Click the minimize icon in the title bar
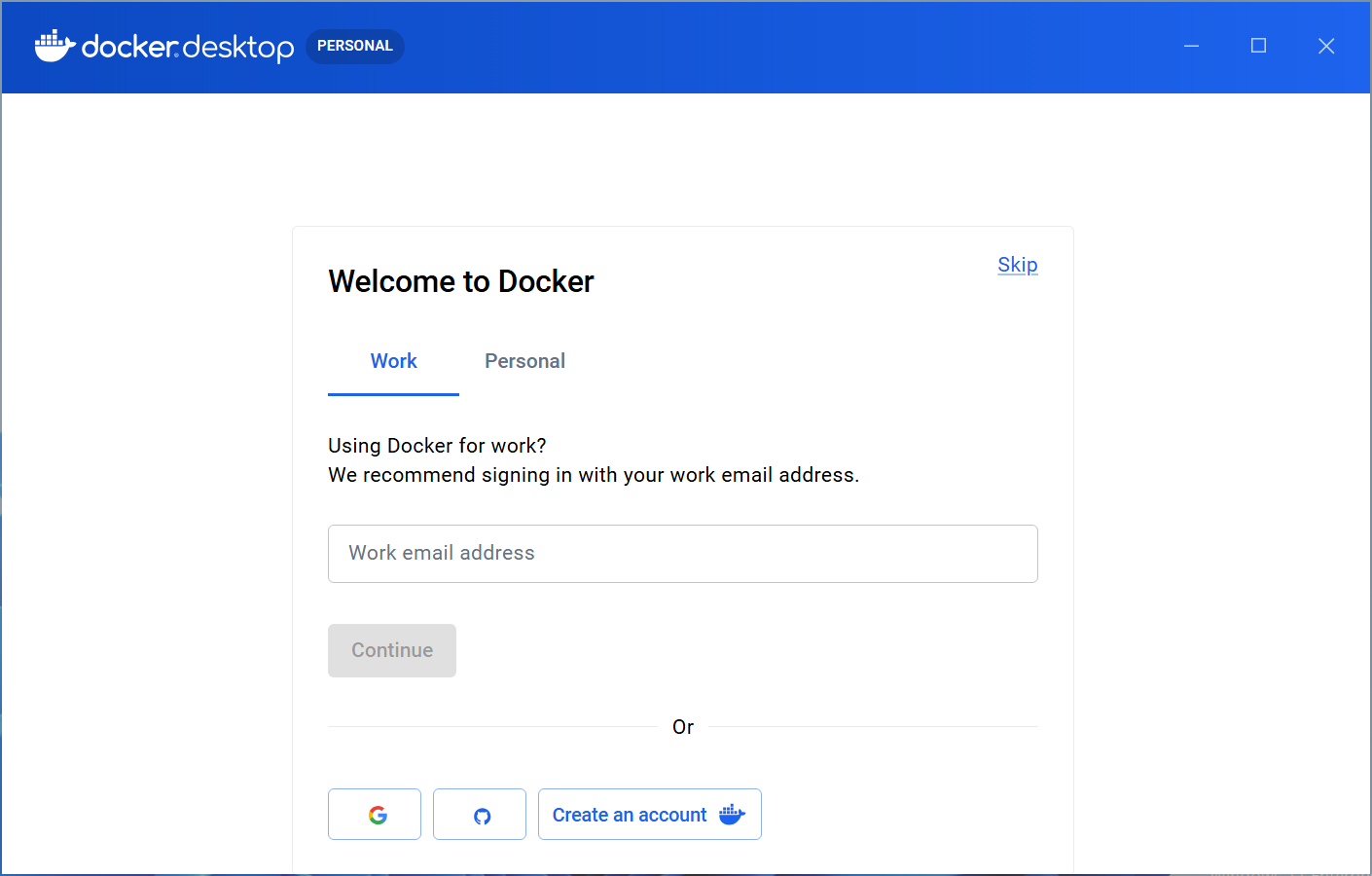1372x876 pixels. (1191, 45)
